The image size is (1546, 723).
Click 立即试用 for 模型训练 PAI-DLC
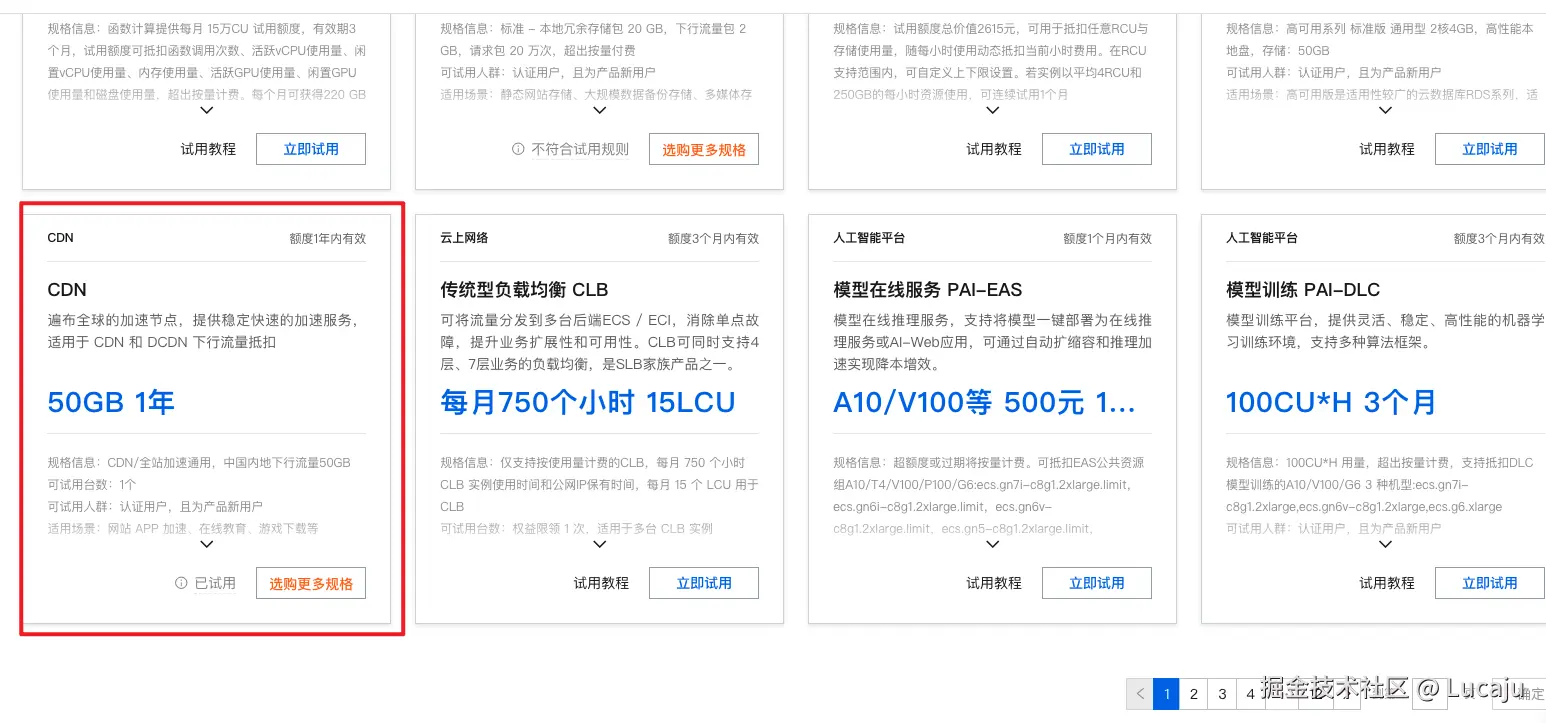pyautogui.click(x=1490, y=583)
